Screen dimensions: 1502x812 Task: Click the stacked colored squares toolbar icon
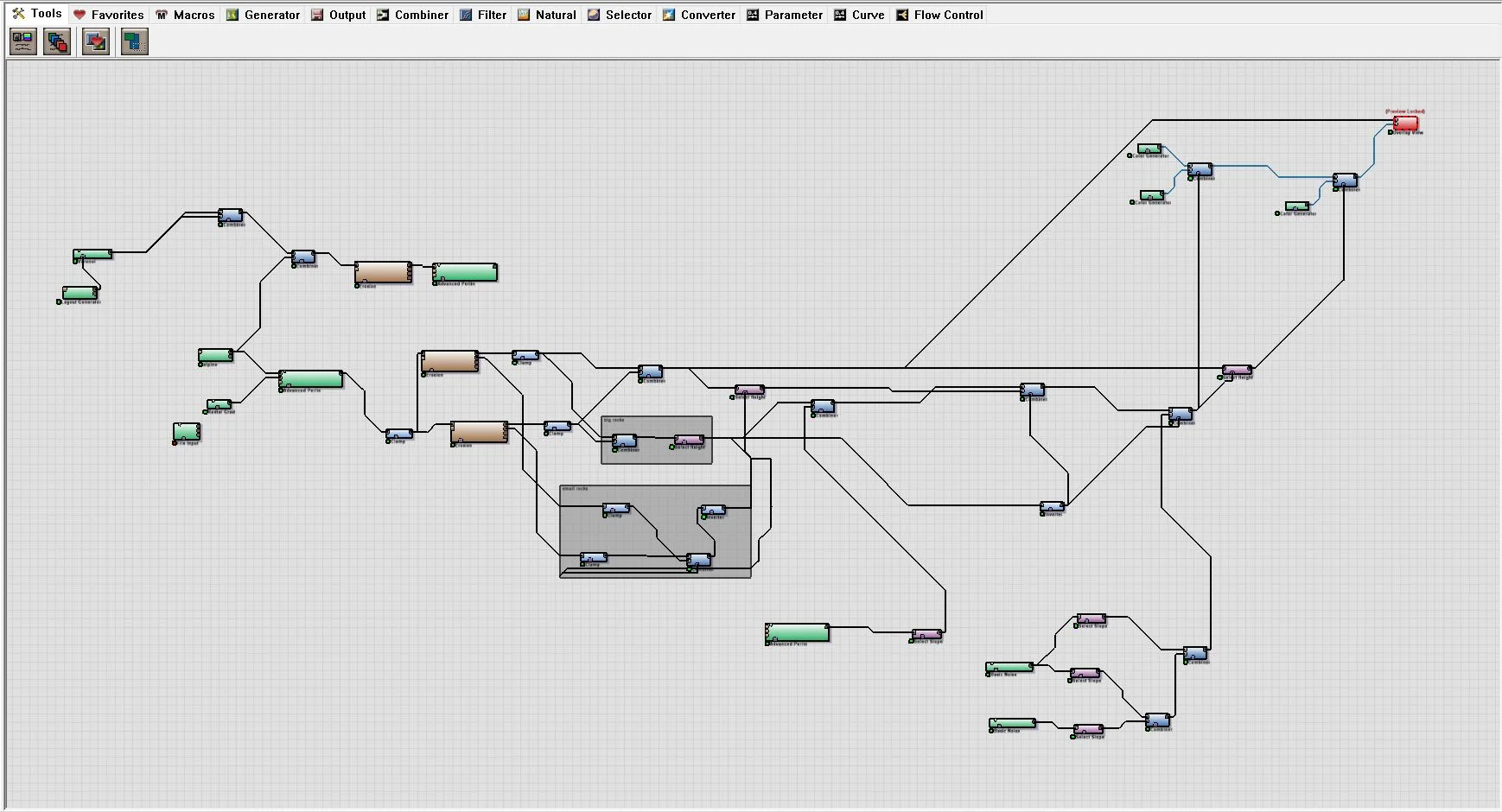[57, 41]
